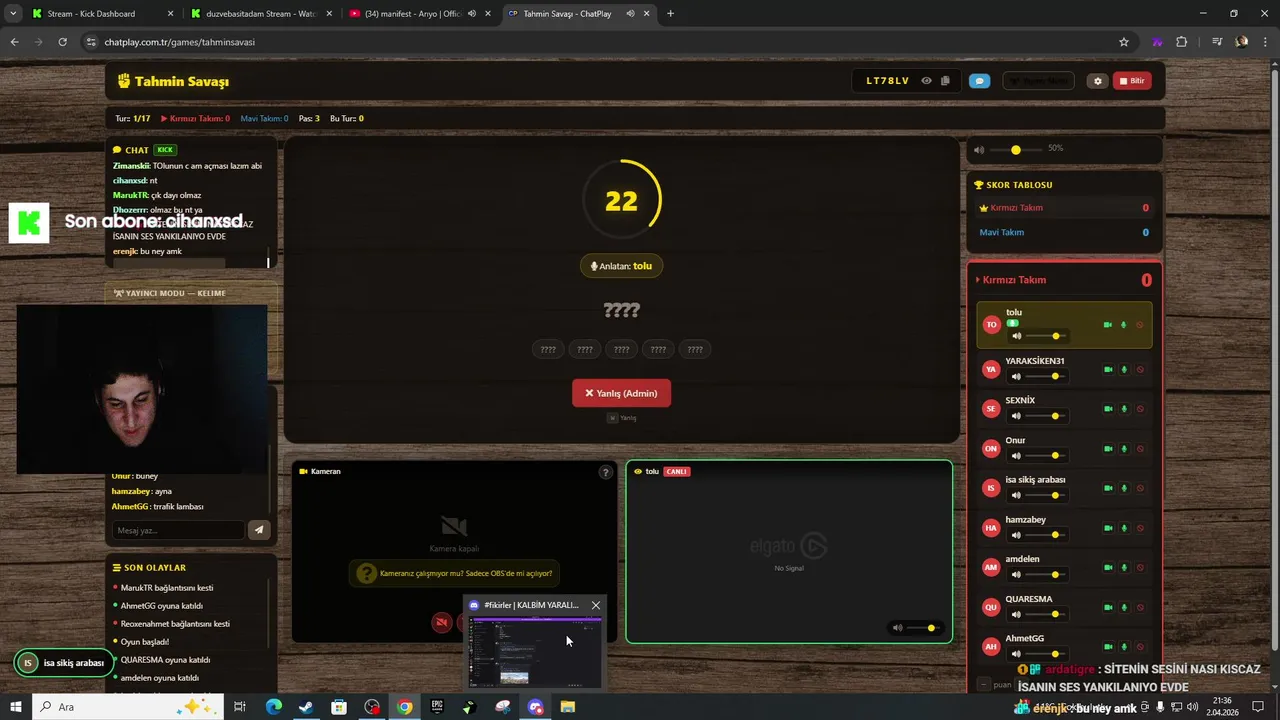Click the camera-off button under Kameran

441,622
